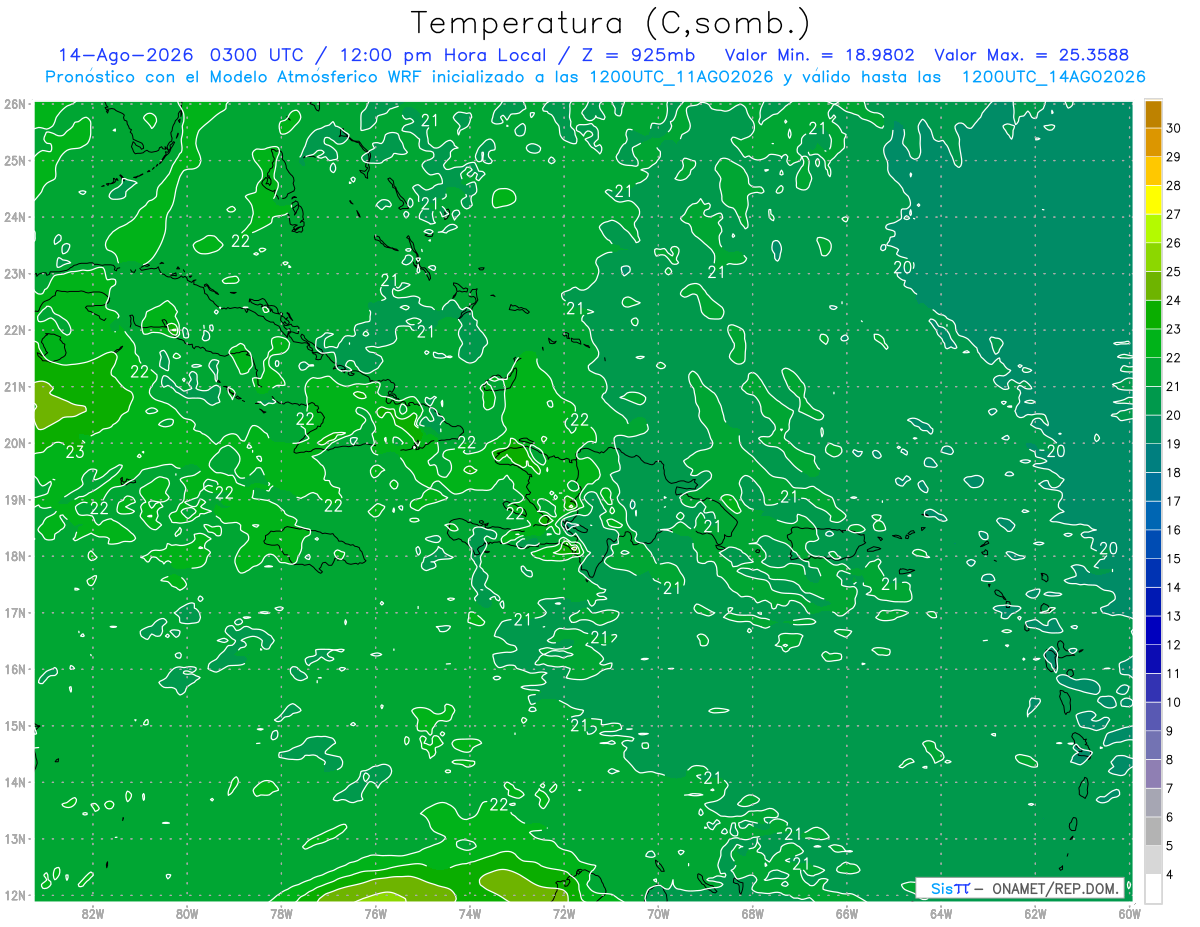Click the 17N latitude axis label
Screen dimensions: 1200x927
tap(15, 612)
